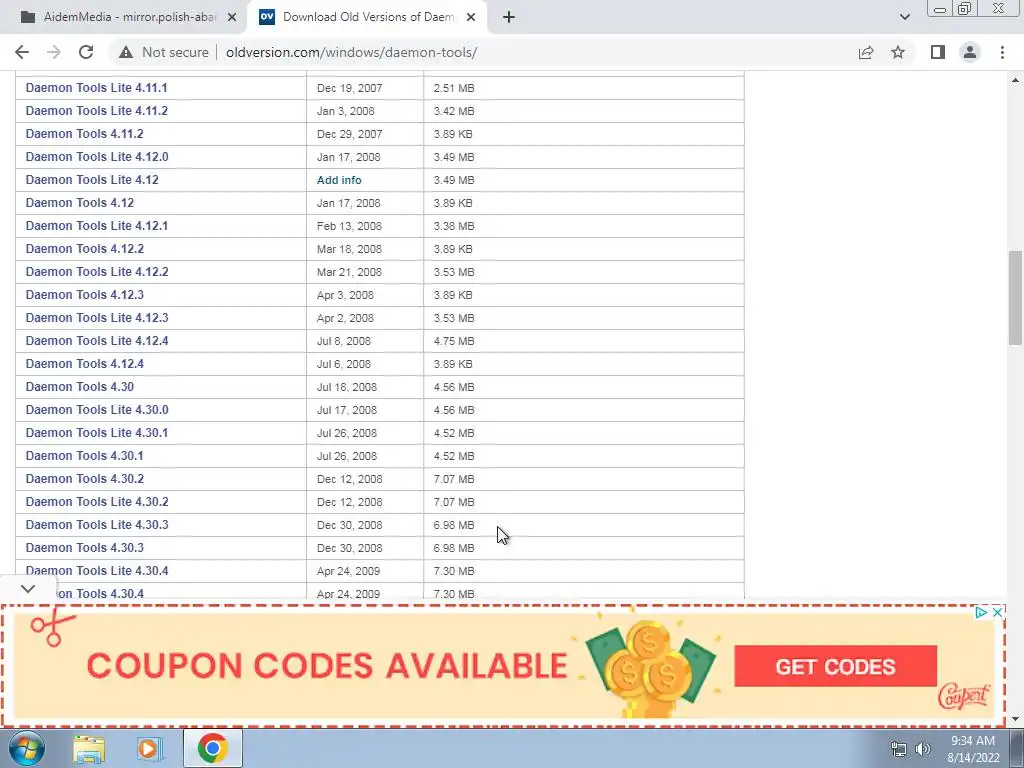1024x768 pixels.
Task: Open Windows Explorer from taskbar
Action: 89,749
